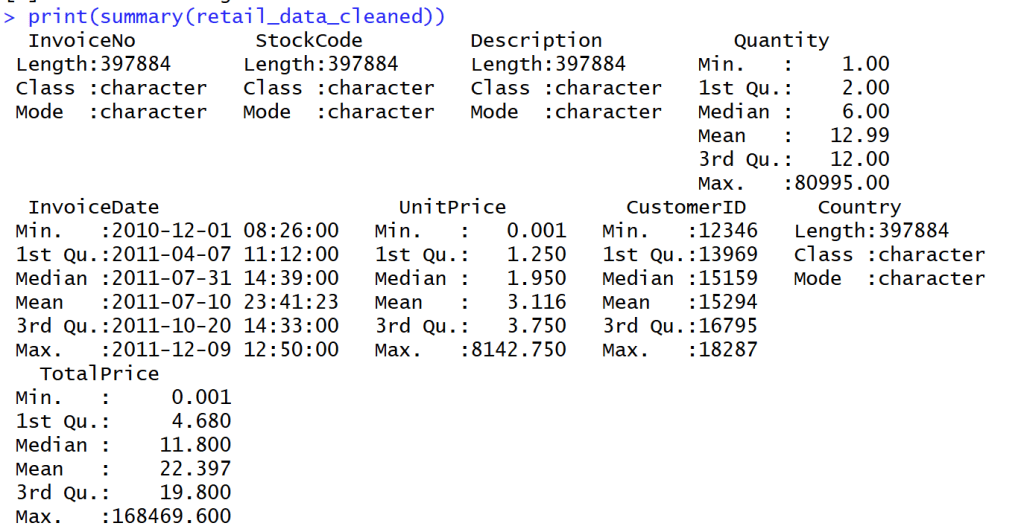Click the TotalPrice mean value 22.397
1024x529 pixels.
pos(195,469)
